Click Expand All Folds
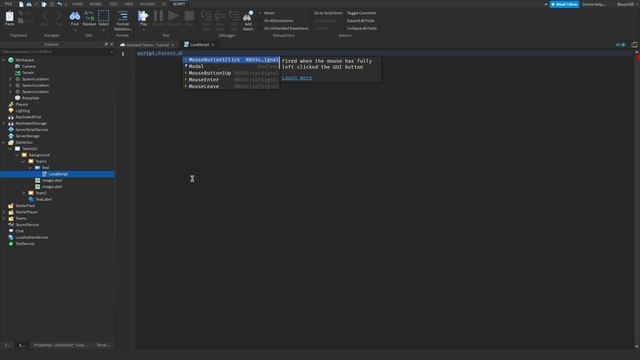The image size is (640, 360). point(361,20)
